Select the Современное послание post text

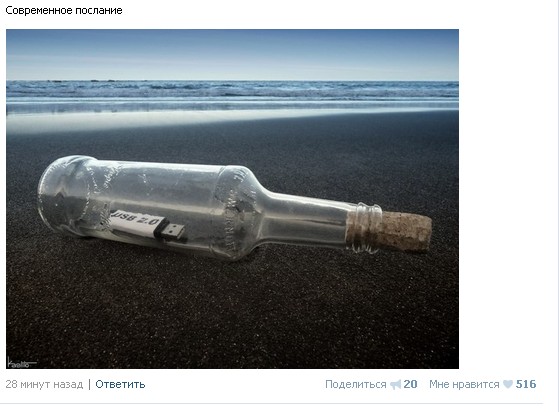[64, 10]
